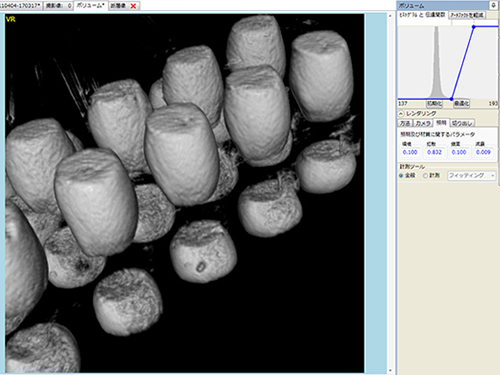The width and height of the screenshot is (500, 375).
Task: Switch to the 方法 tab
Action: [405, 123]
